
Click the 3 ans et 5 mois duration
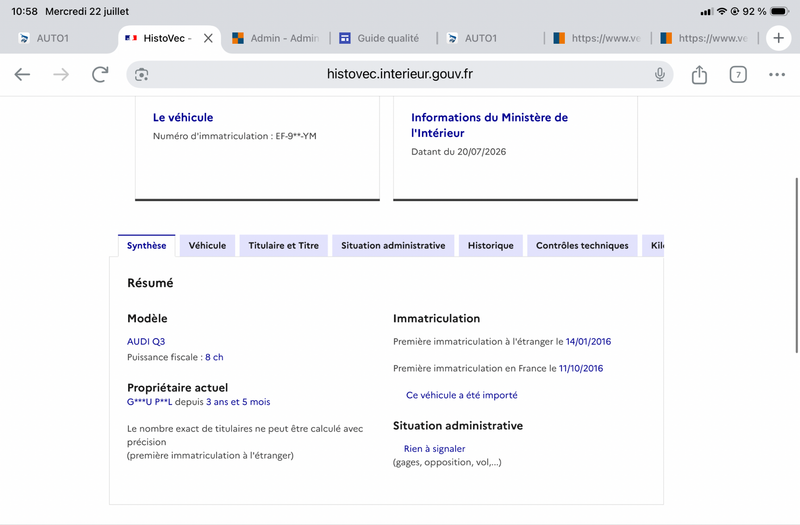click(x=238, y=402)
